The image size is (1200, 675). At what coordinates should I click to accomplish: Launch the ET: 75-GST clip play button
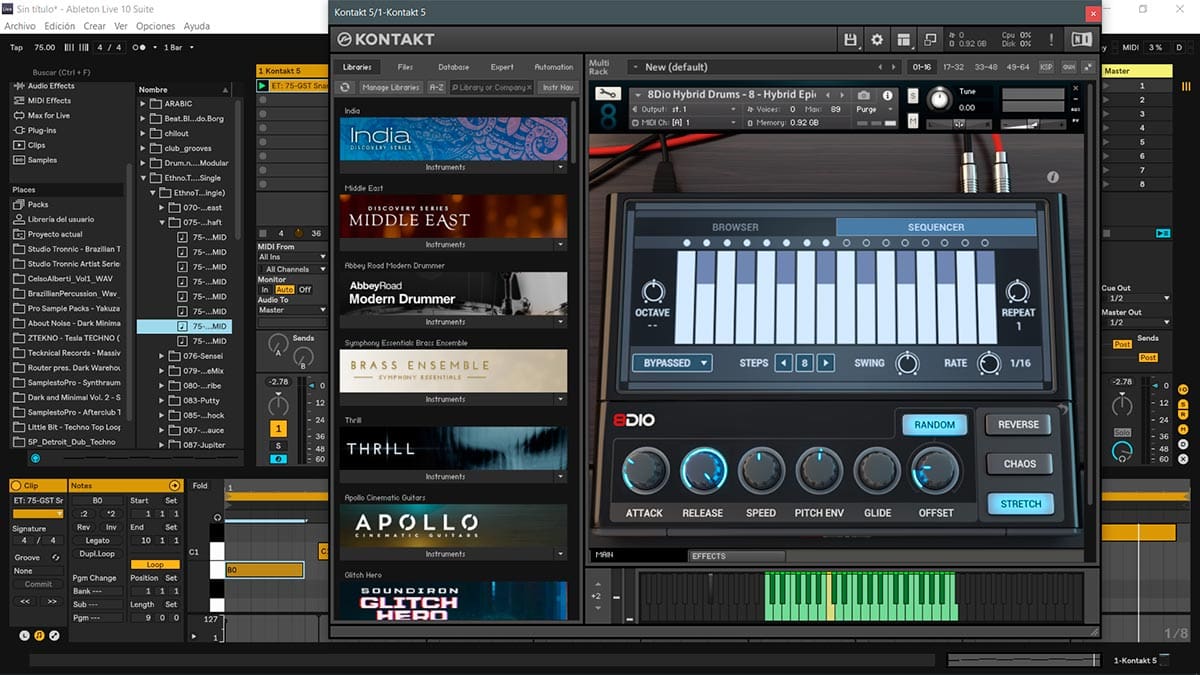[x=263, y=86]
